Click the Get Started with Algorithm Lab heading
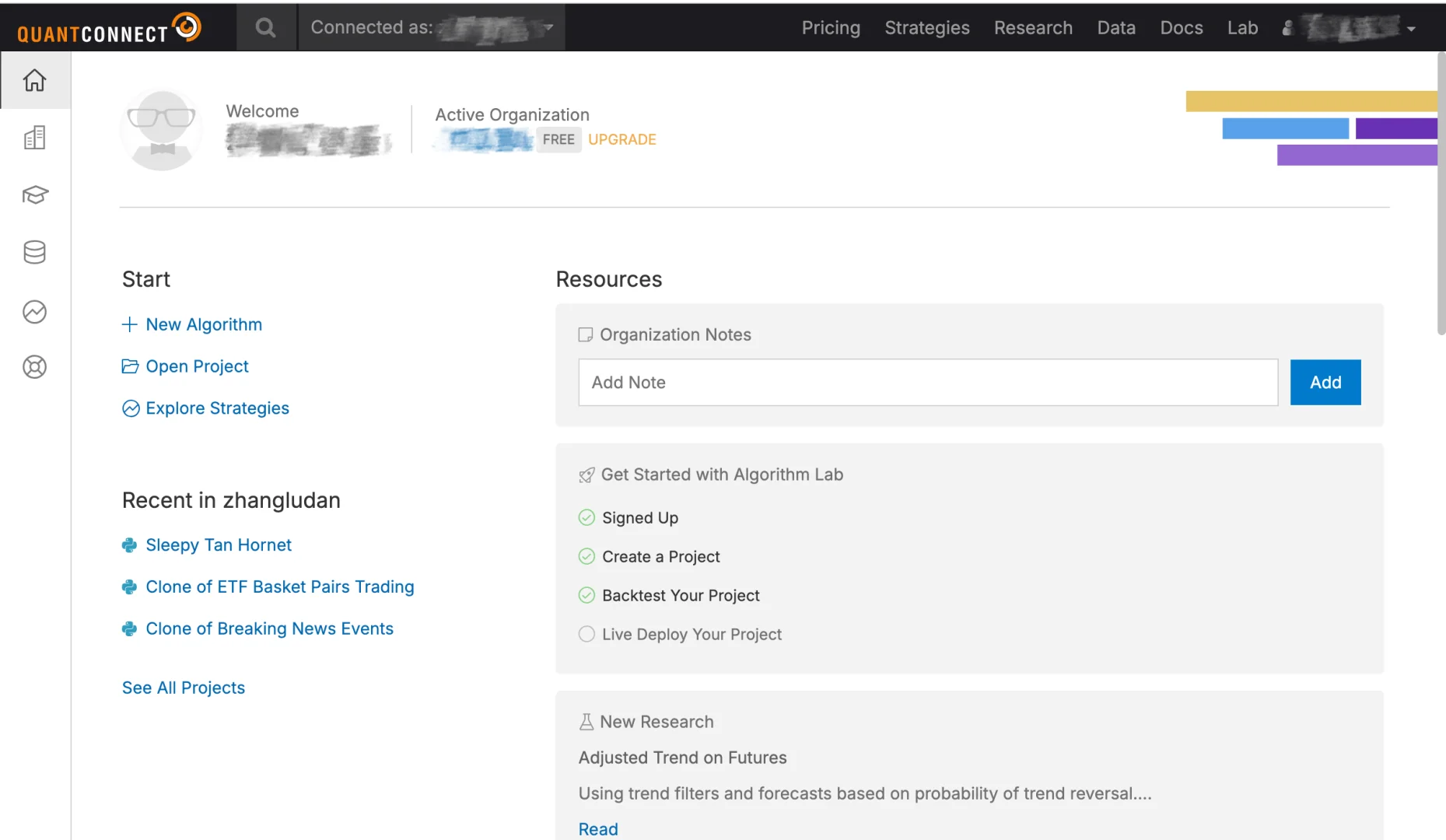 722,475
